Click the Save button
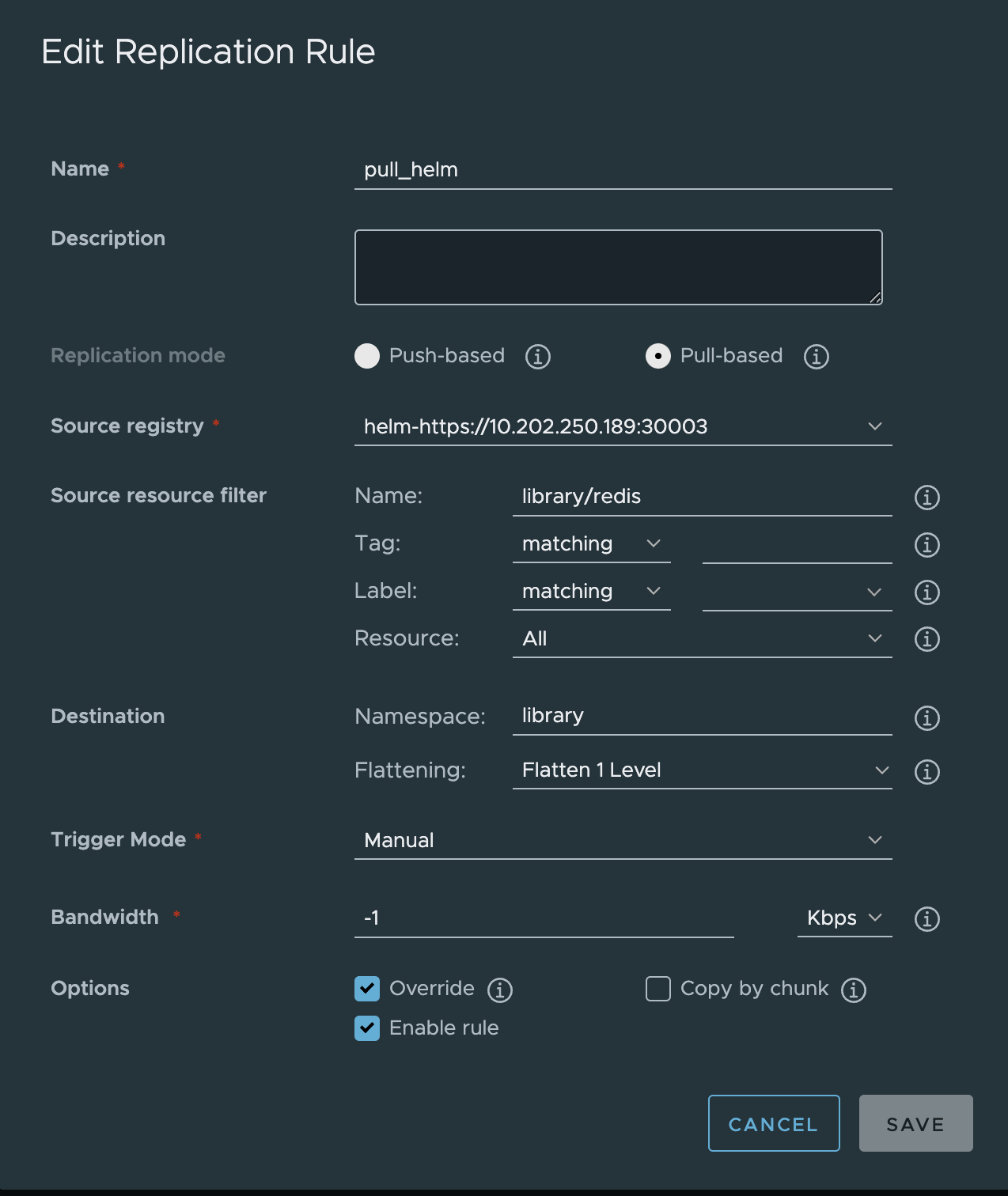The image size is (1008, 1196). coord(915,1123)
